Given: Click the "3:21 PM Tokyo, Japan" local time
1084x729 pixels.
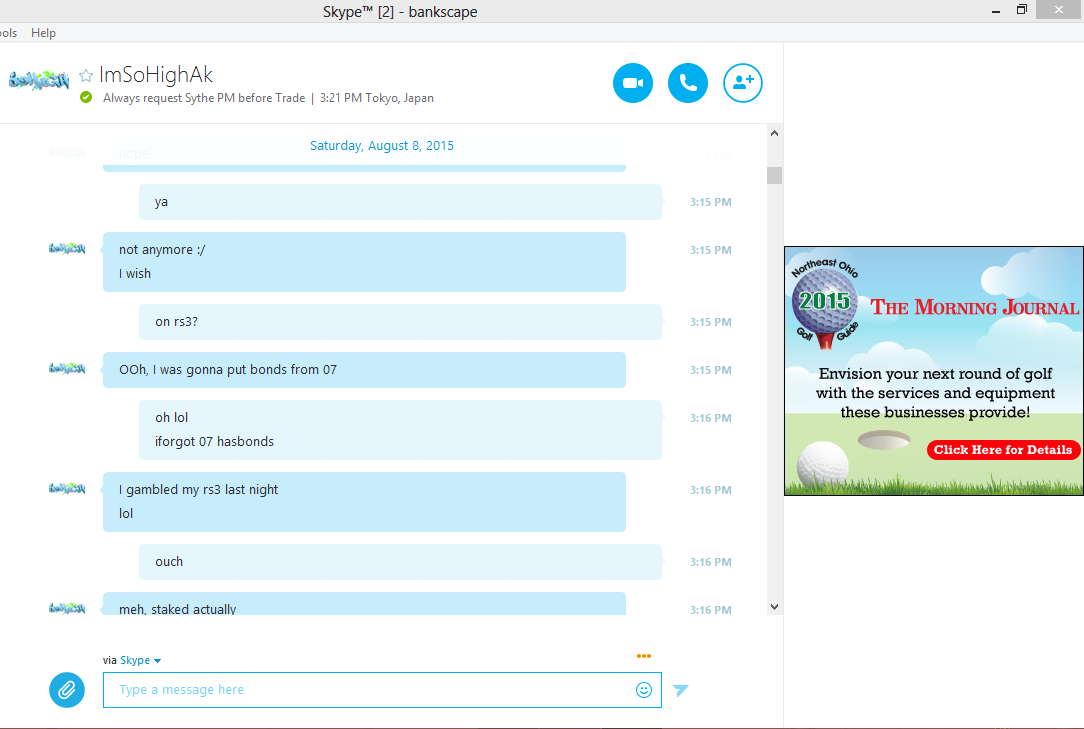Looking at the screenshot, I should point(377,98).
